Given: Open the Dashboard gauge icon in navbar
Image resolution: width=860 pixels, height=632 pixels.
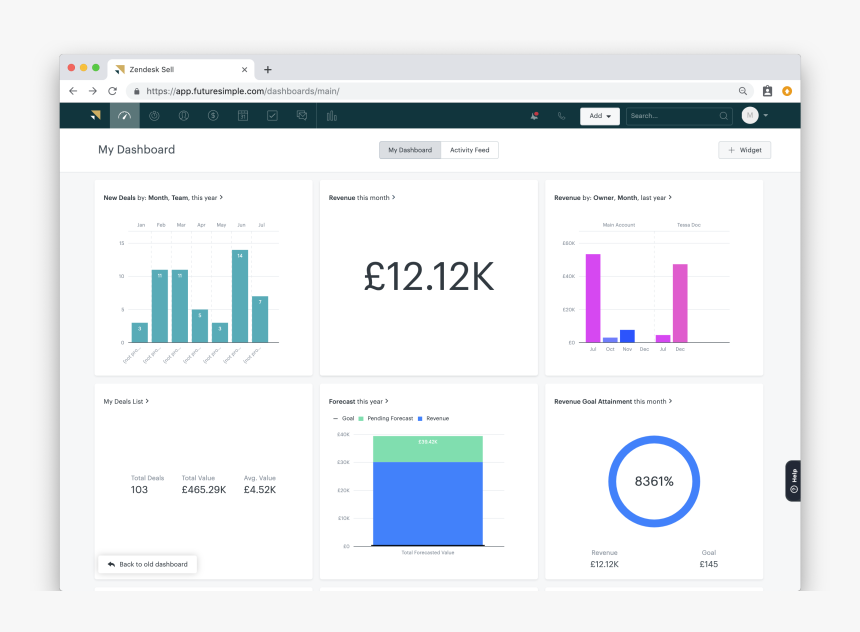Looking at the screenshot, I should tap(124, 116).
